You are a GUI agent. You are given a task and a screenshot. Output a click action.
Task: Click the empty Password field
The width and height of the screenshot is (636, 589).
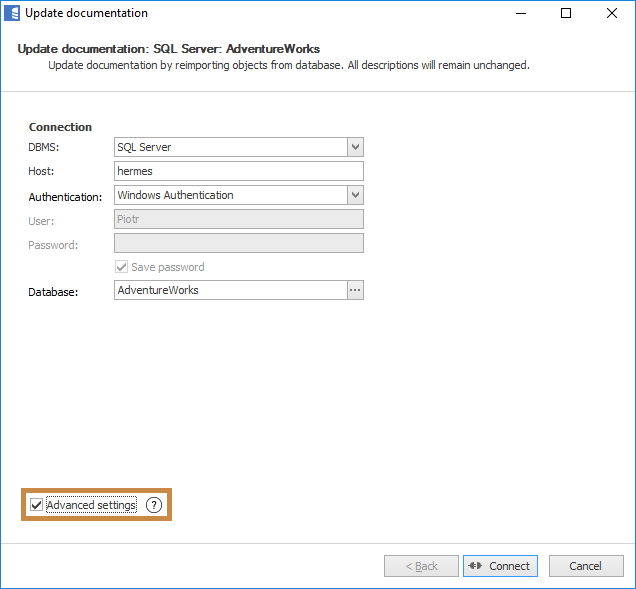pos(238,243)
